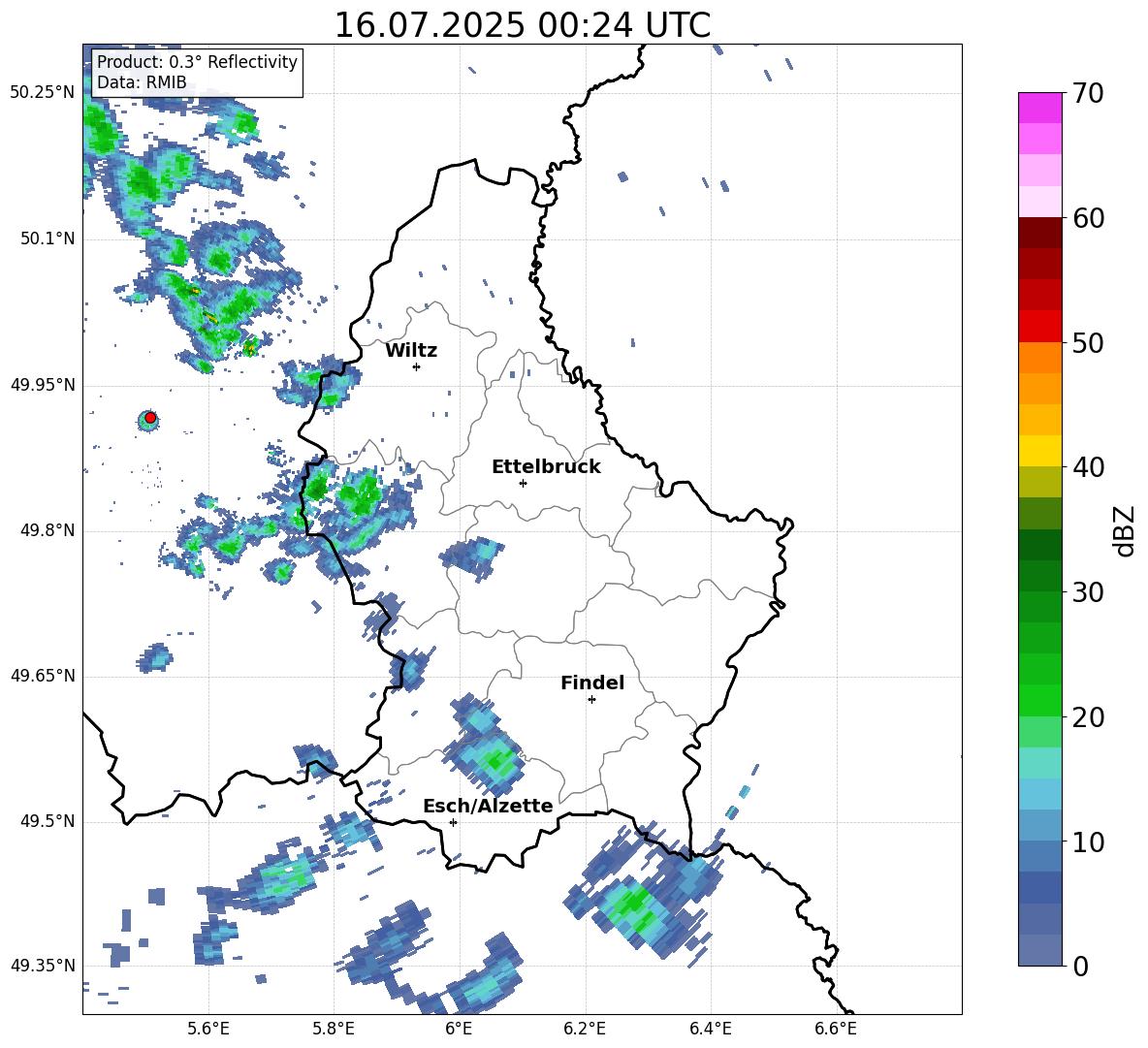This screenshot has width=1148, height=1048.
Task: Click the colorbar value 0
Action: point(1080,967)
